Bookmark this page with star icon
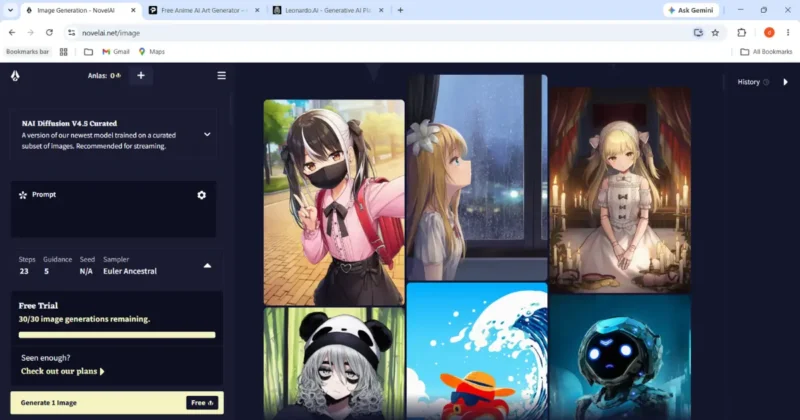The height and width of the screenshot is (420, 800). (x=715, y=33)
